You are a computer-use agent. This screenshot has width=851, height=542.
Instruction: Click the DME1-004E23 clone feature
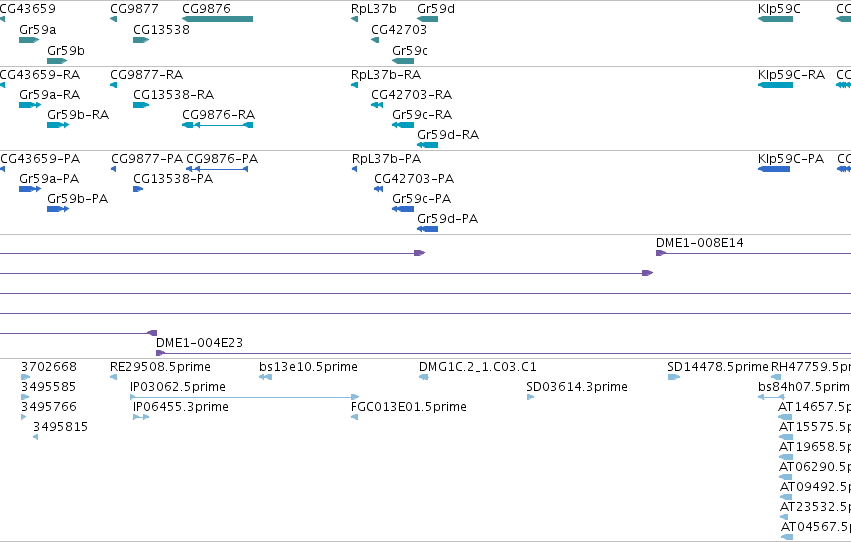(503, 353)
